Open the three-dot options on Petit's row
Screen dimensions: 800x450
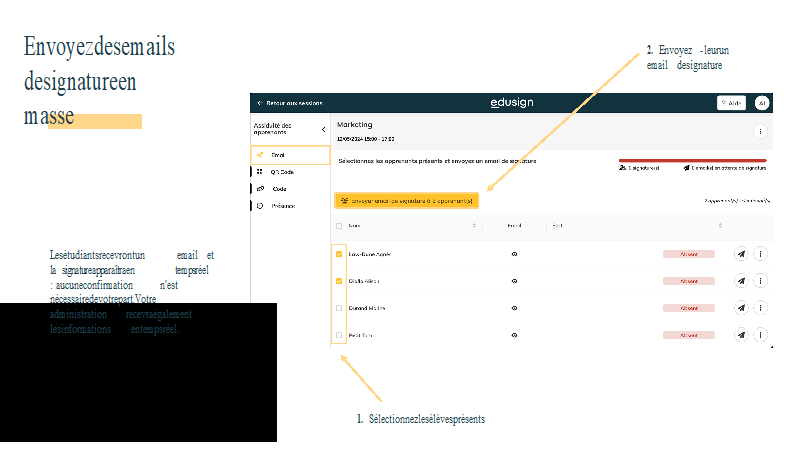[x=760, y=335]
